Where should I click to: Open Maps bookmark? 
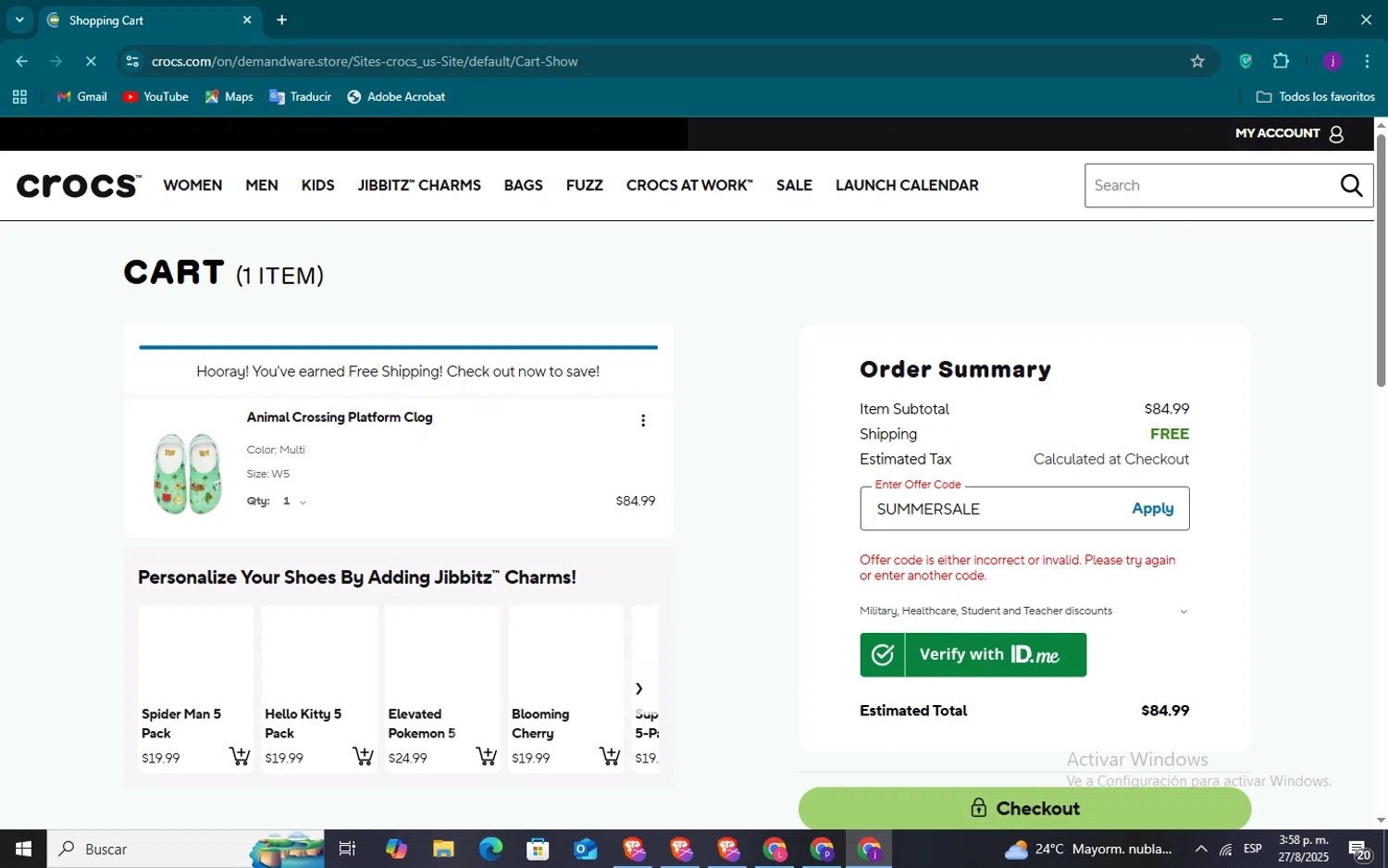click(x=229, y=96)
